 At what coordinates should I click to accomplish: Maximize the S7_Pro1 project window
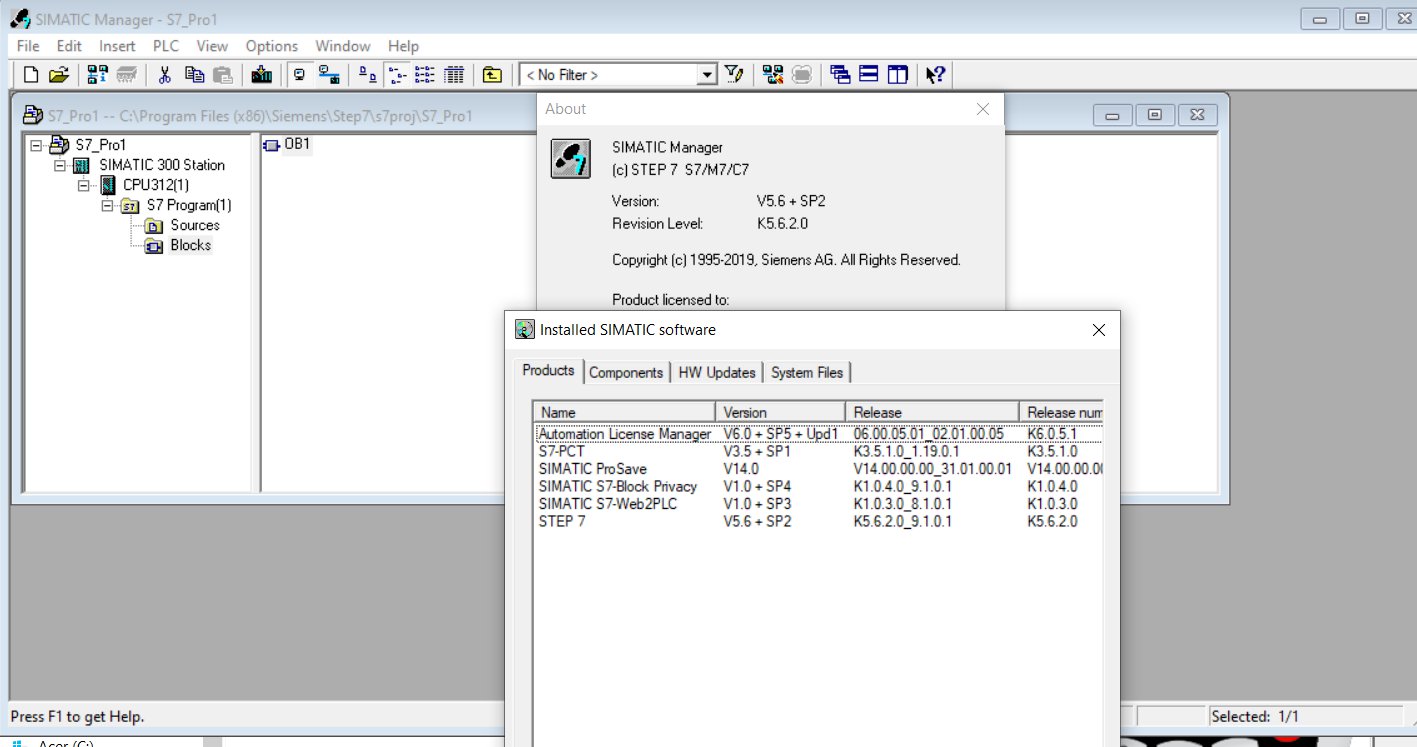(1155, 115)
